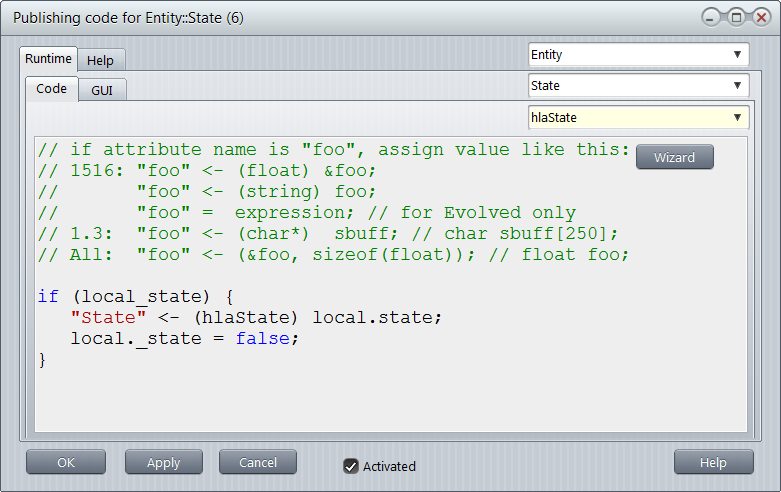This screenshot has height=492, width=781.
Task: Open Help using the bottom-right button
Action: pos(713,462)
